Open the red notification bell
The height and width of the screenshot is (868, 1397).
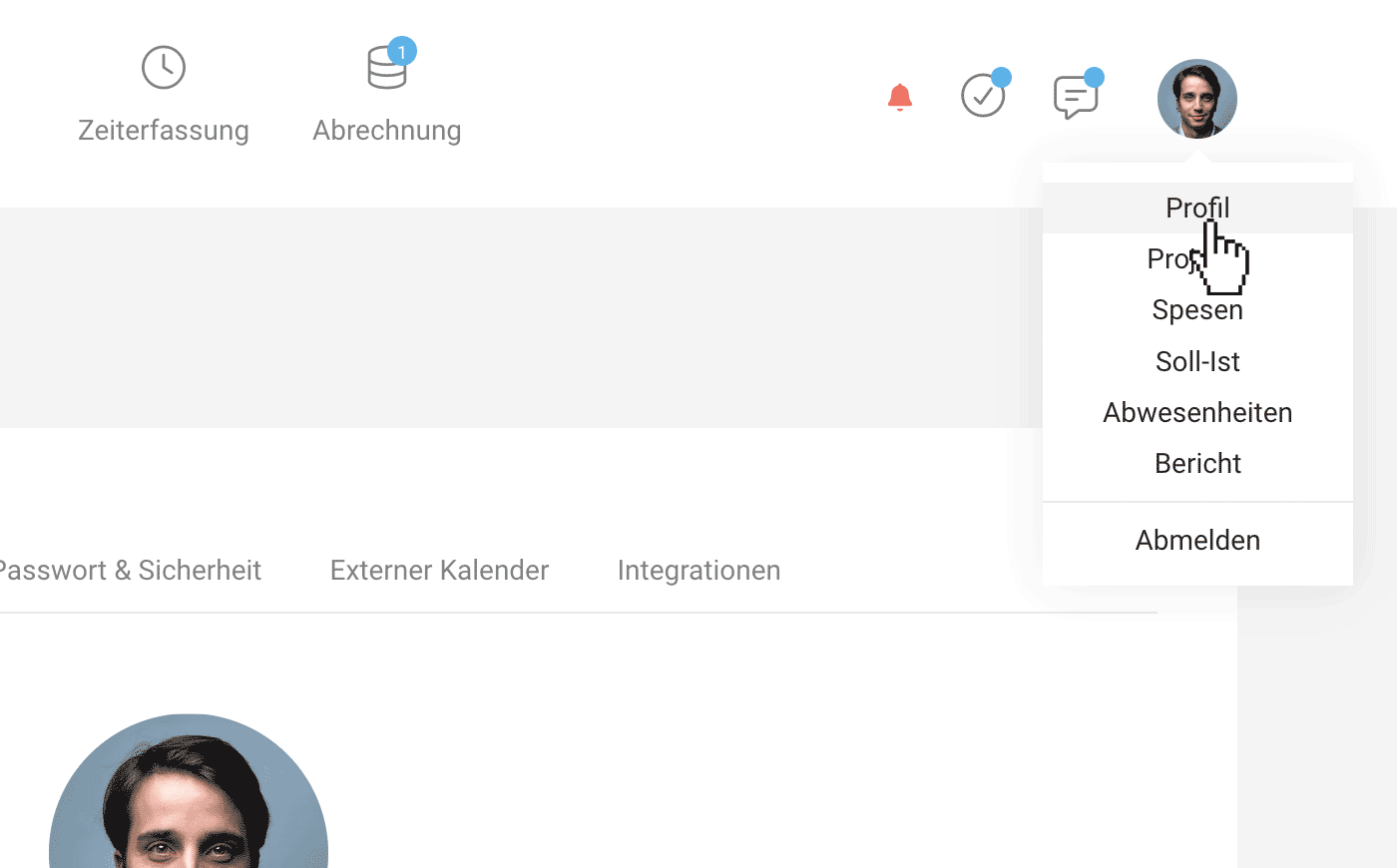point(899,96)
